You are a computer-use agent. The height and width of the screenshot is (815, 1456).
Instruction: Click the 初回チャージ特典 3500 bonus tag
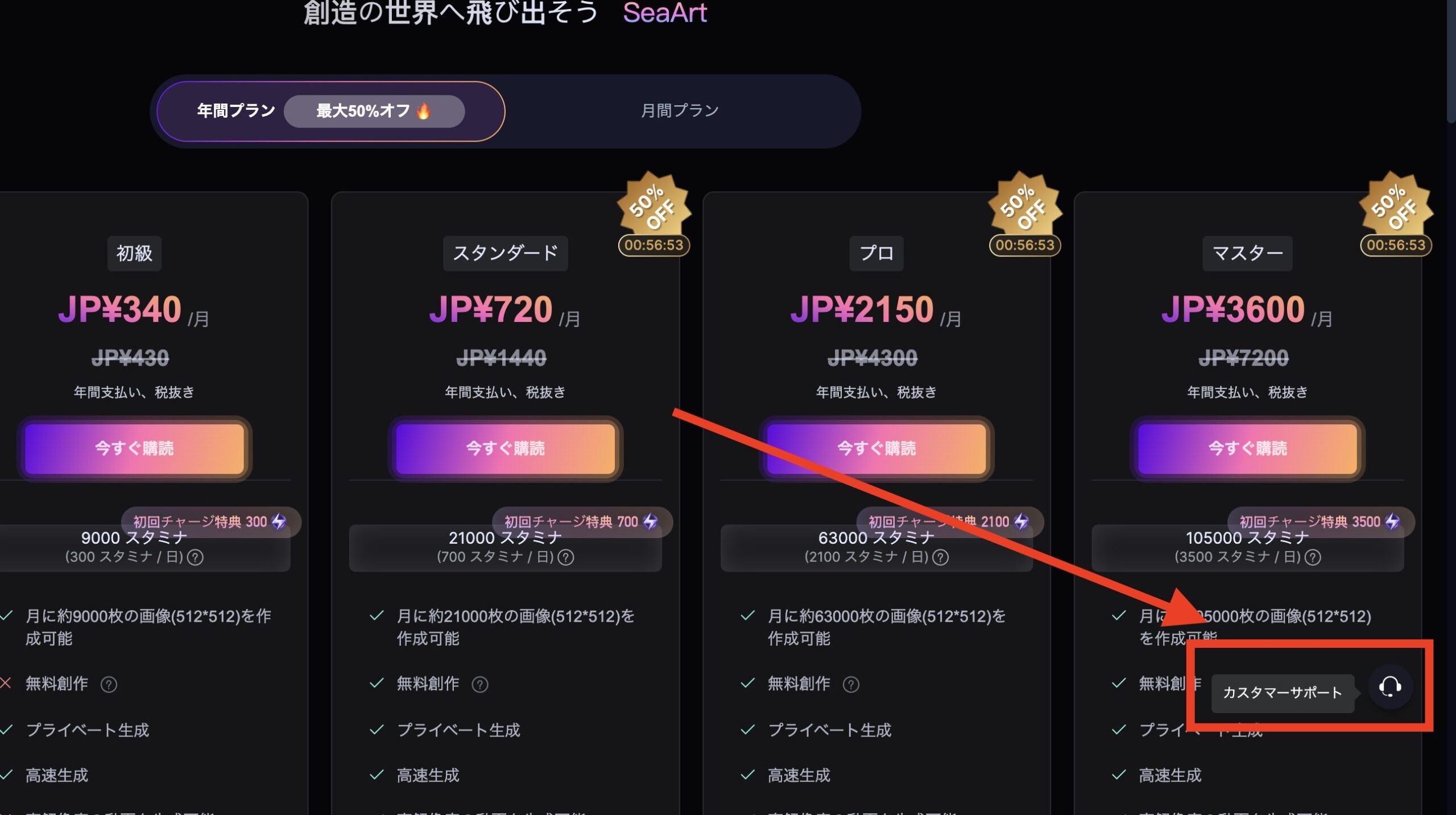pos(1321,522)
